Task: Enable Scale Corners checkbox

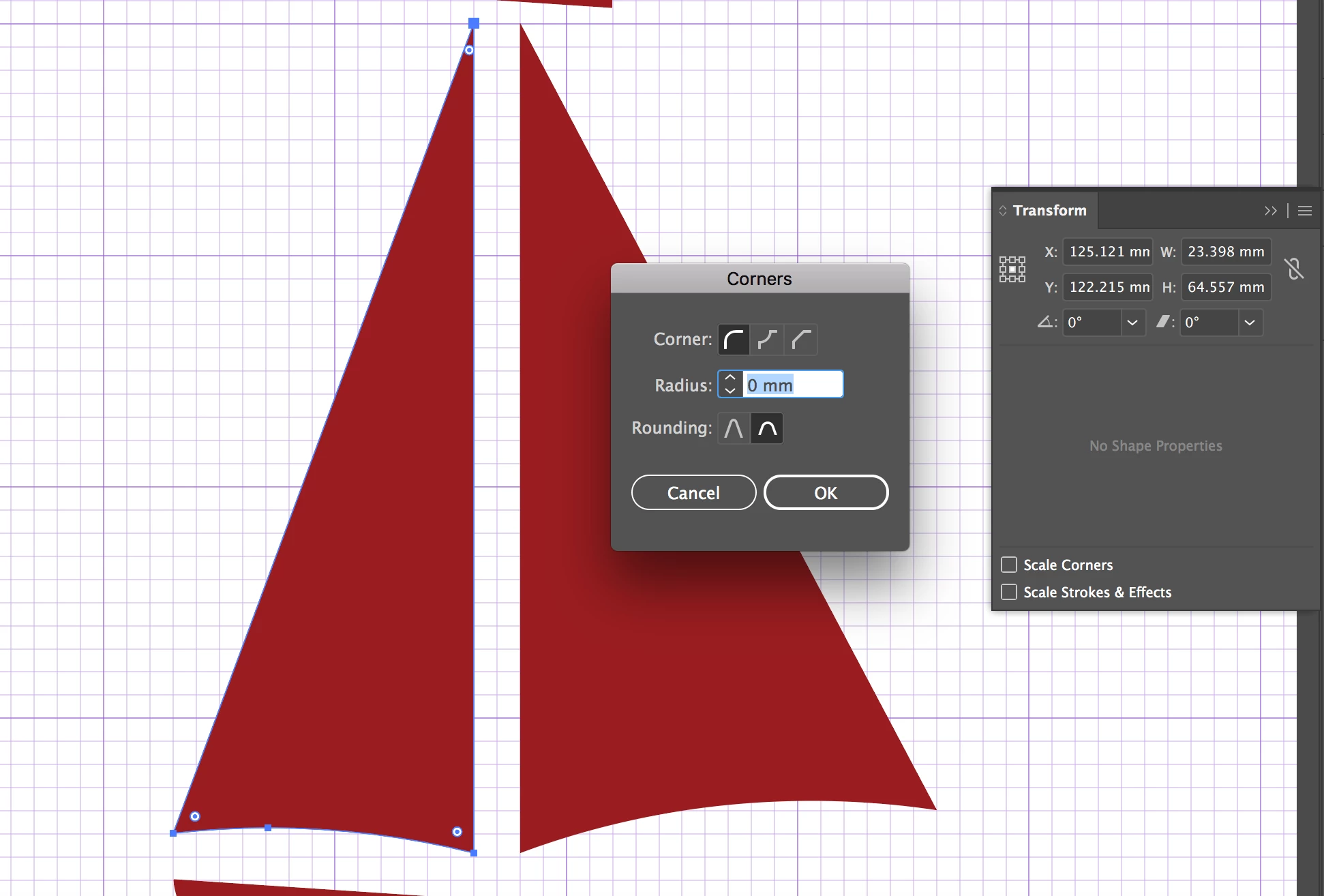Action: coord(1009,565)
